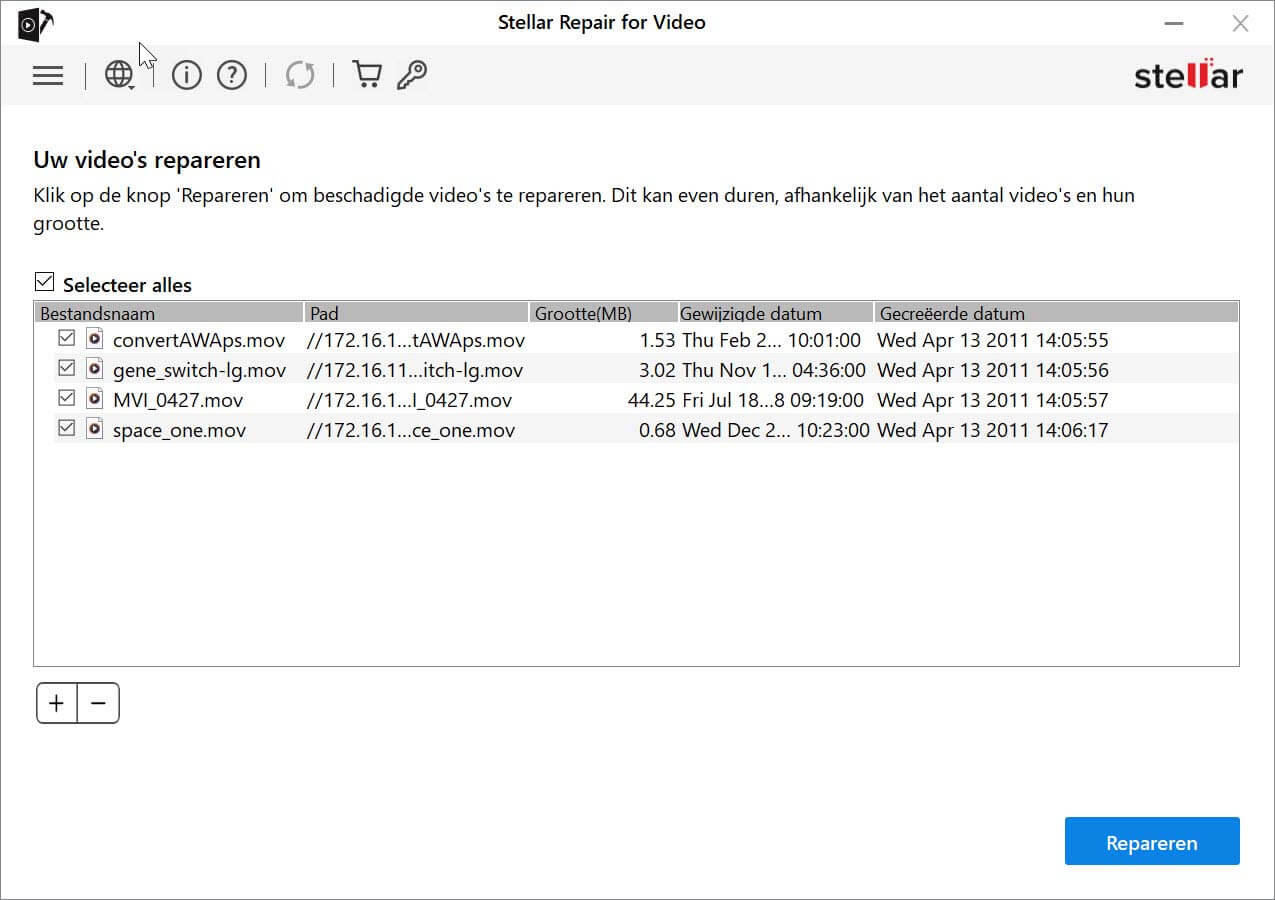This screenshot has width=1275, height=900.
Task: Click size value 1.53
Action: coord(658,340)
